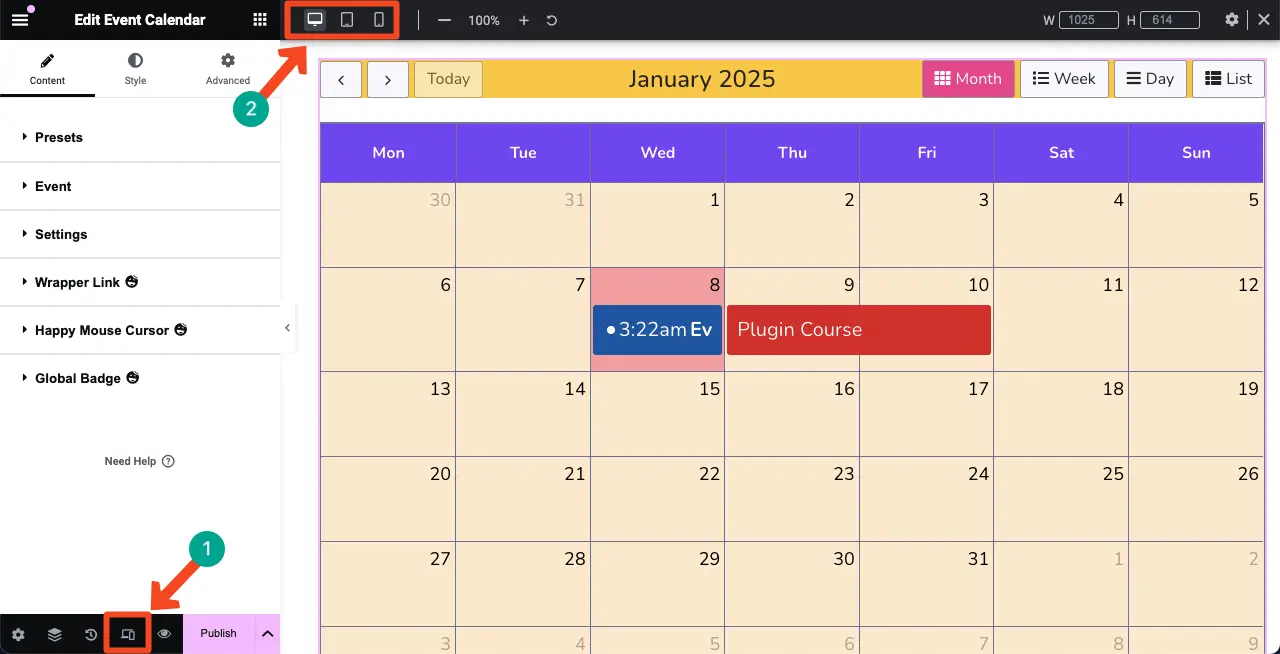Viewport: 1280px width, 654px height.
Task: Reset the preview zoom level
Action: (x=551, y=20)
